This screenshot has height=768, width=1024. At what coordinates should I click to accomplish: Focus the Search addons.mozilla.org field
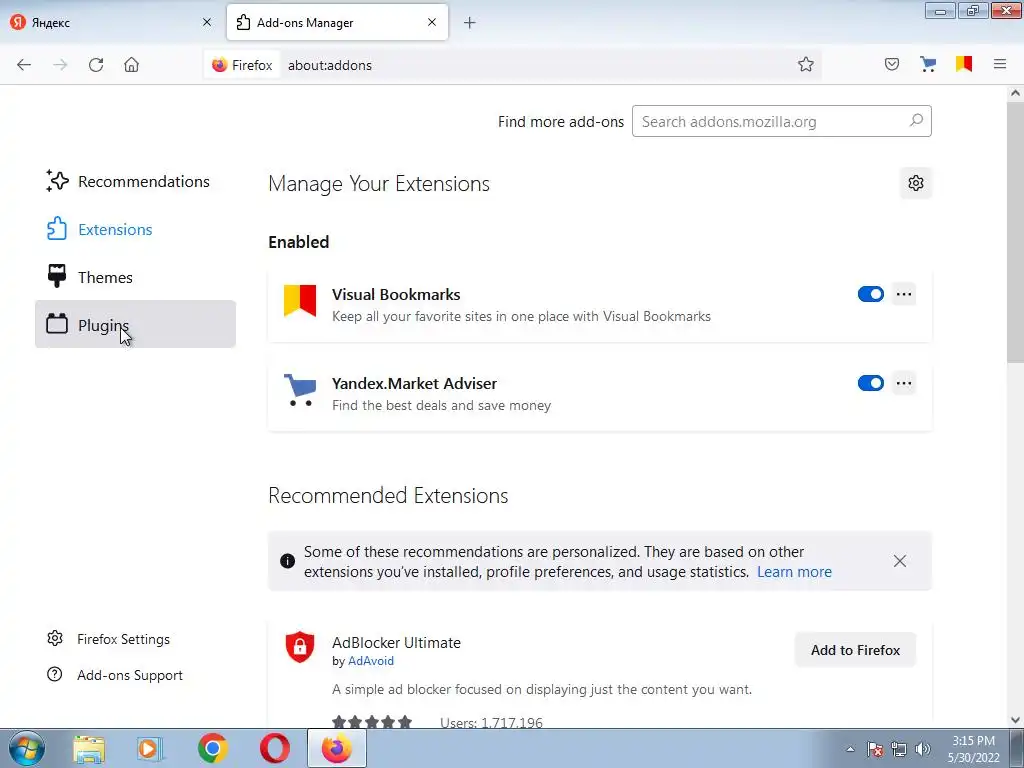pos(781,121)
